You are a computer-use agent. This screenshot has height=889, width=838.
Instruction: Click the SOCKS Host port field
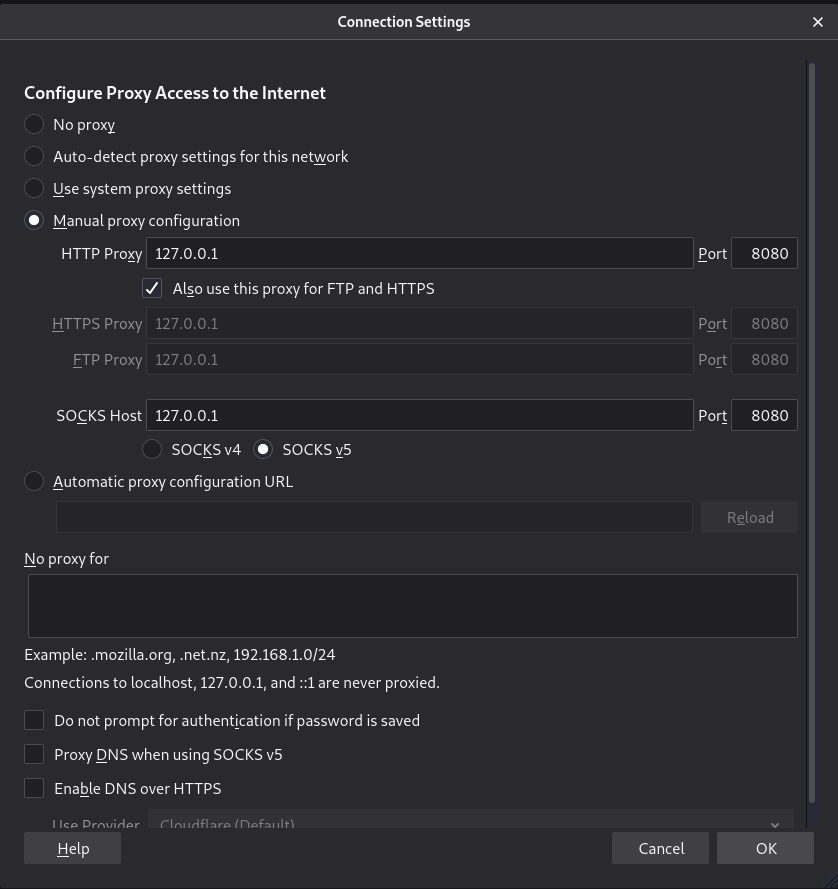[764, 416]
